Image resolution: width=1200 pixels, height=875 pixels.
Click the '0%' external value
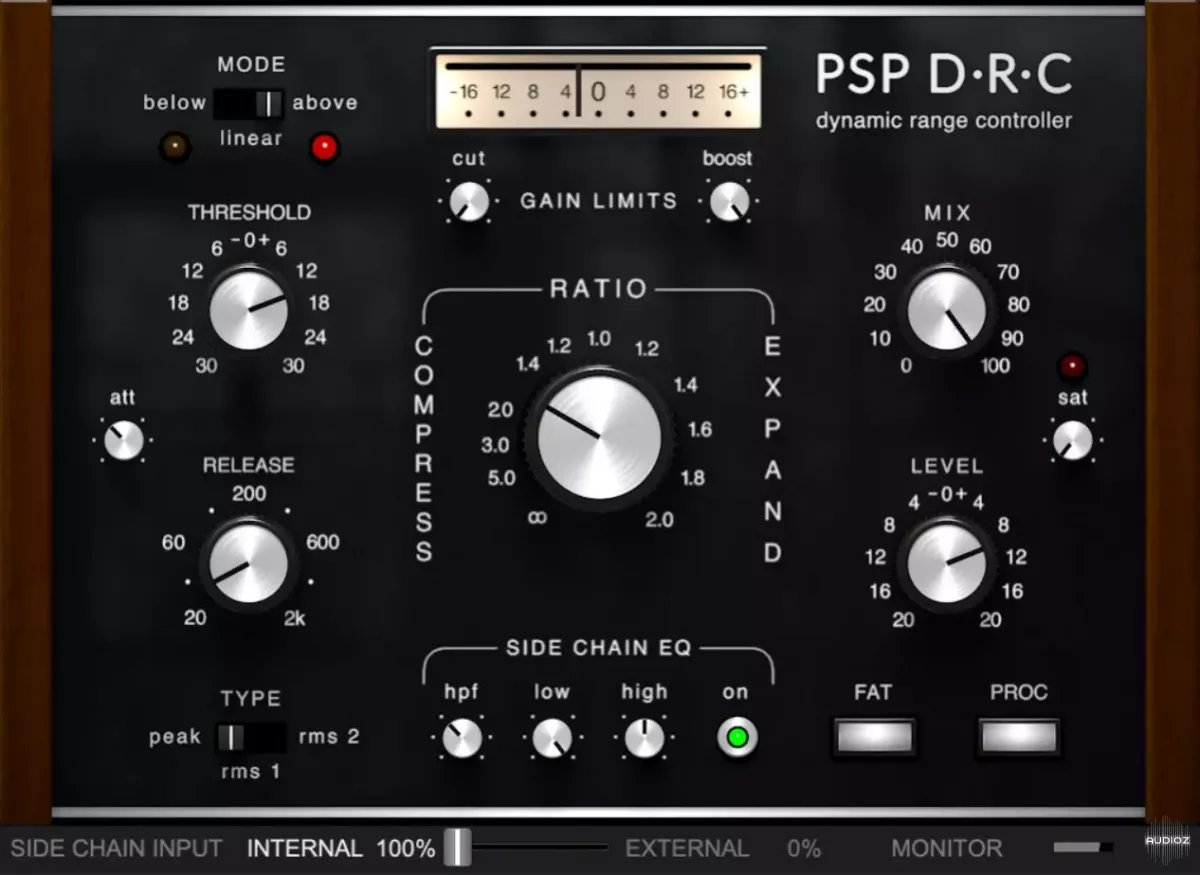(x=804, y=849)
